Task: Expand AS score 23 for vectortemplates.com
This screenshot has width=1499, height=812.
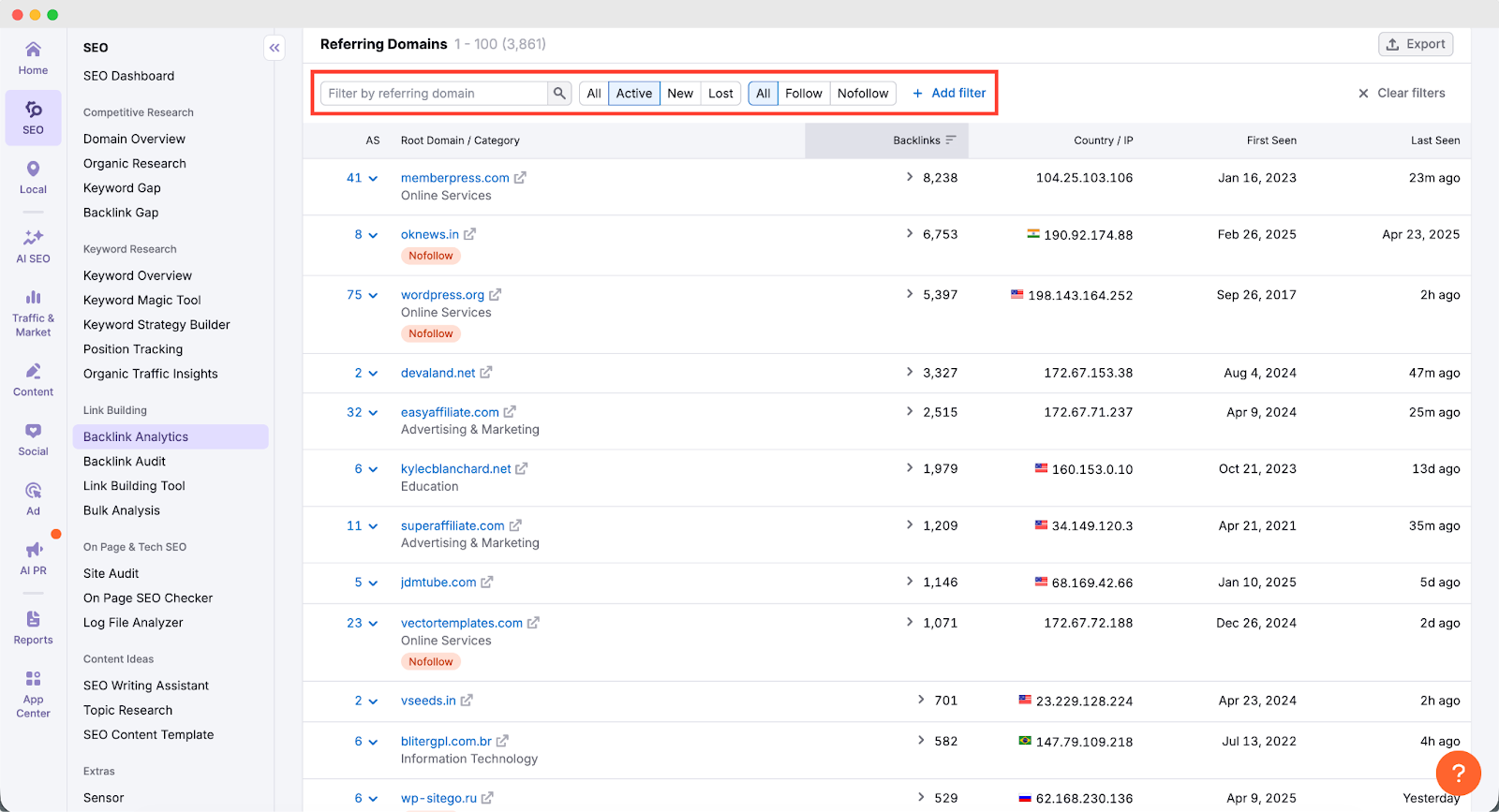Action: coord(362,623)
